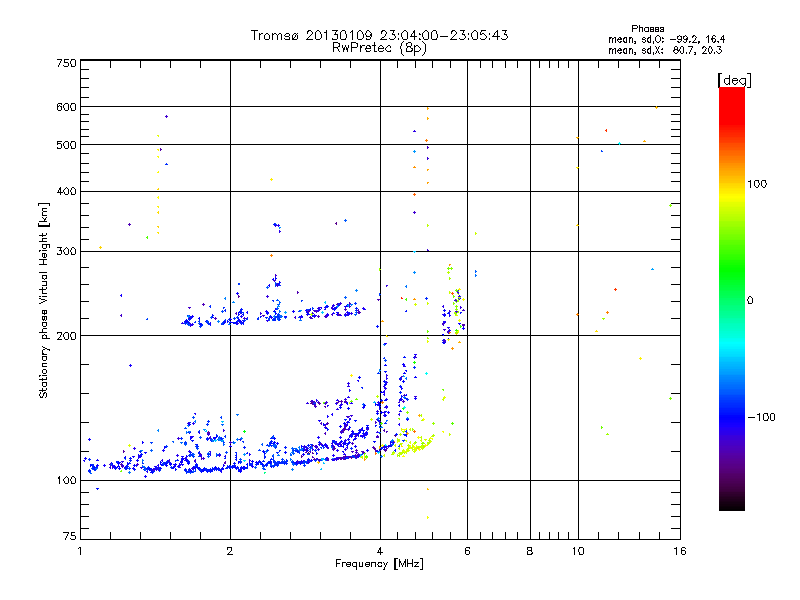This screenshot has height=600, width=800.
Task: Click the y-axis tick label '500'
Action: click(x=67, y=145)
